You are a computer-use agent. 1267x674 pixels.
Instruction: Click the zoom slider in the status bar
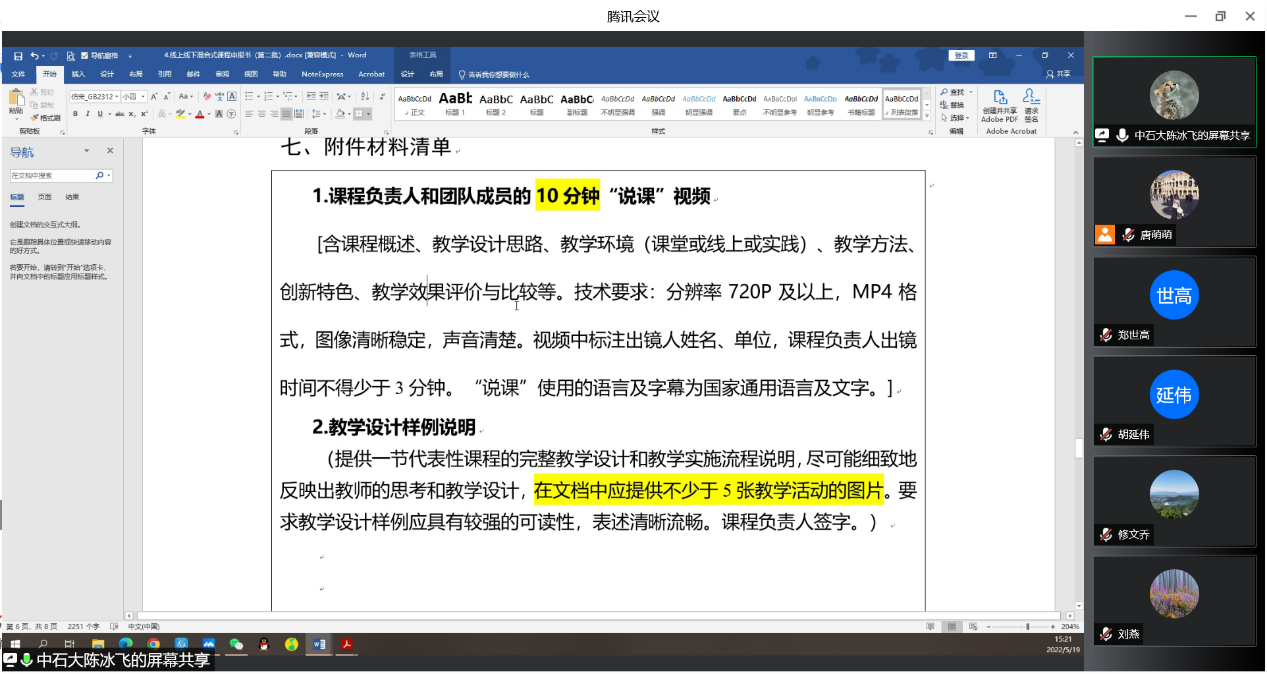(x=1027, y=627)
